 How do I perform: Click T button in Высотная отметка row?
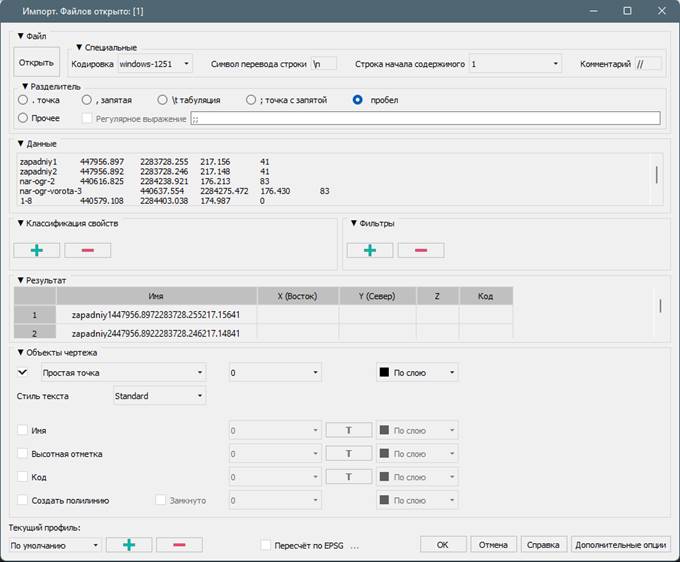click(349, 454)
